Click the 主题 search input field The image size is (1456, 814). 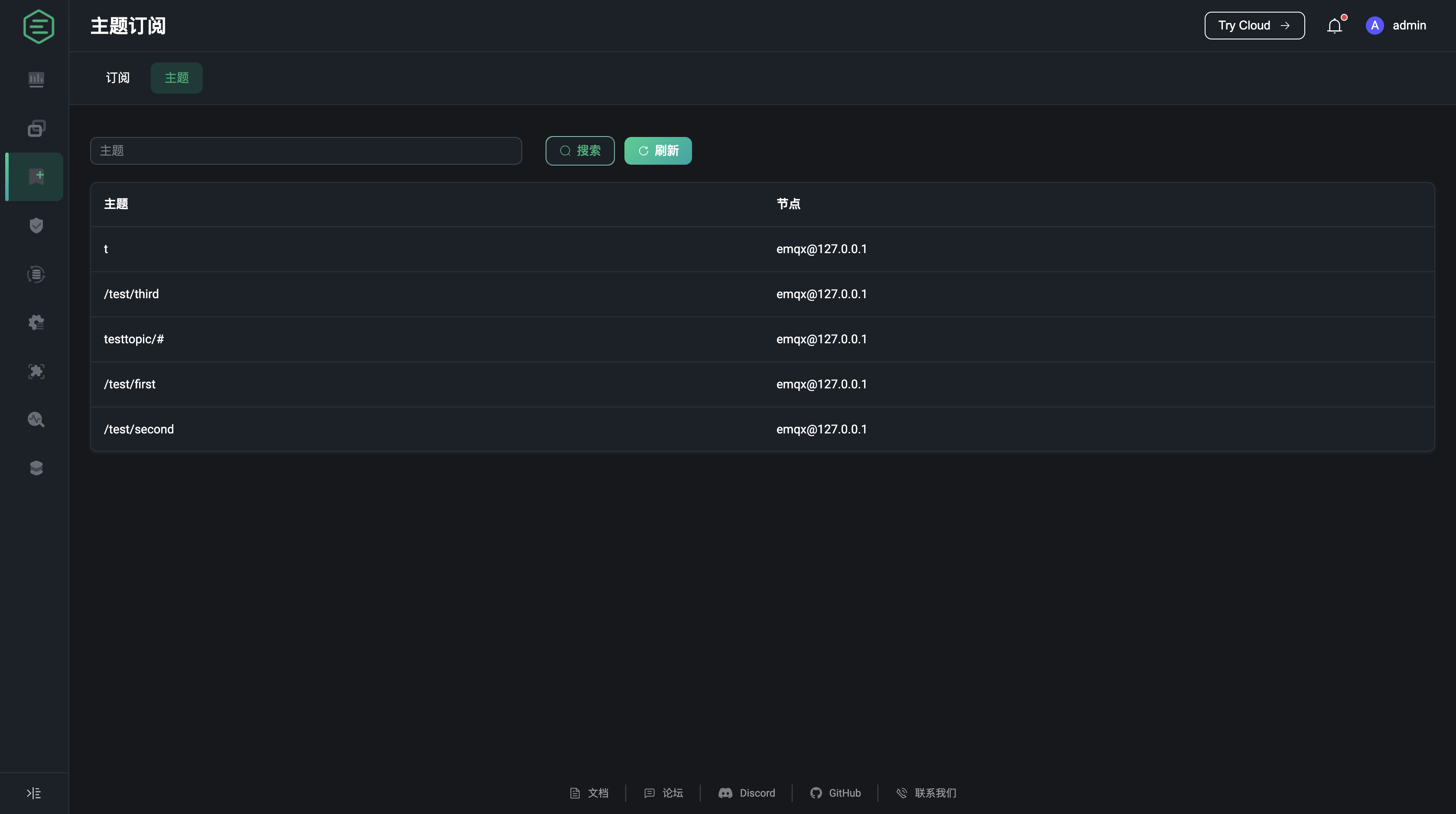305,150
